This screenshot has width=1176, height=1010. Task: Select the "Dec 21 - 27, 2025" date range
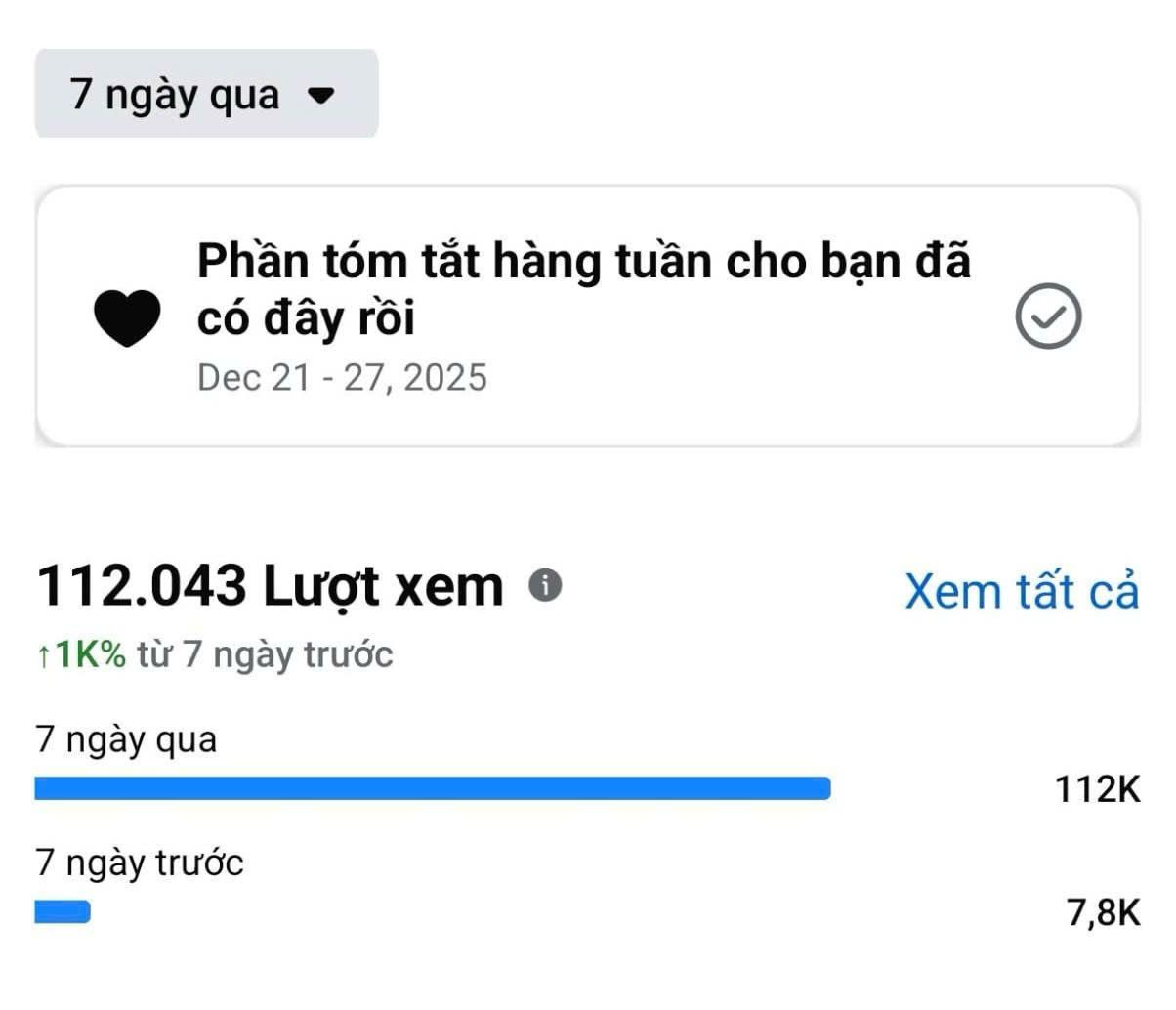pyautogui.click(x=342, y=377)
